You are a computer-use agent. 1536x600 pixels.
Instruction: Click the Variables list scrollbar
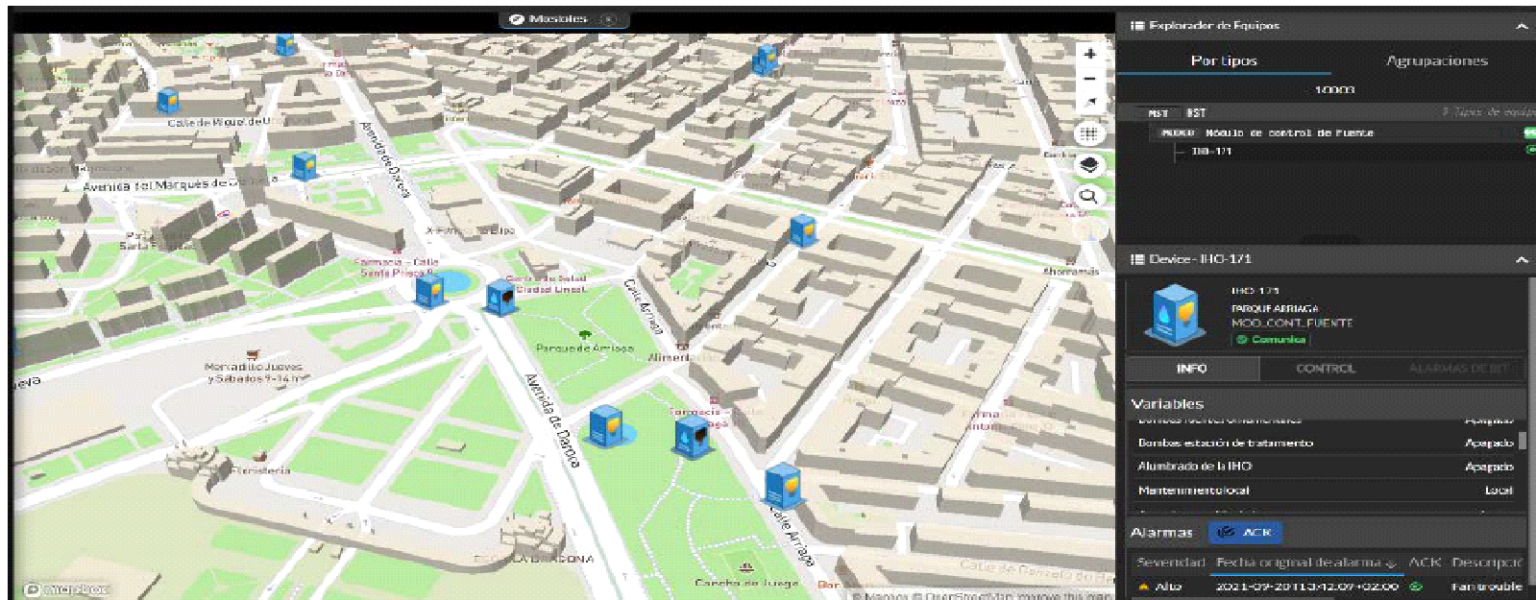(1523, 441)
